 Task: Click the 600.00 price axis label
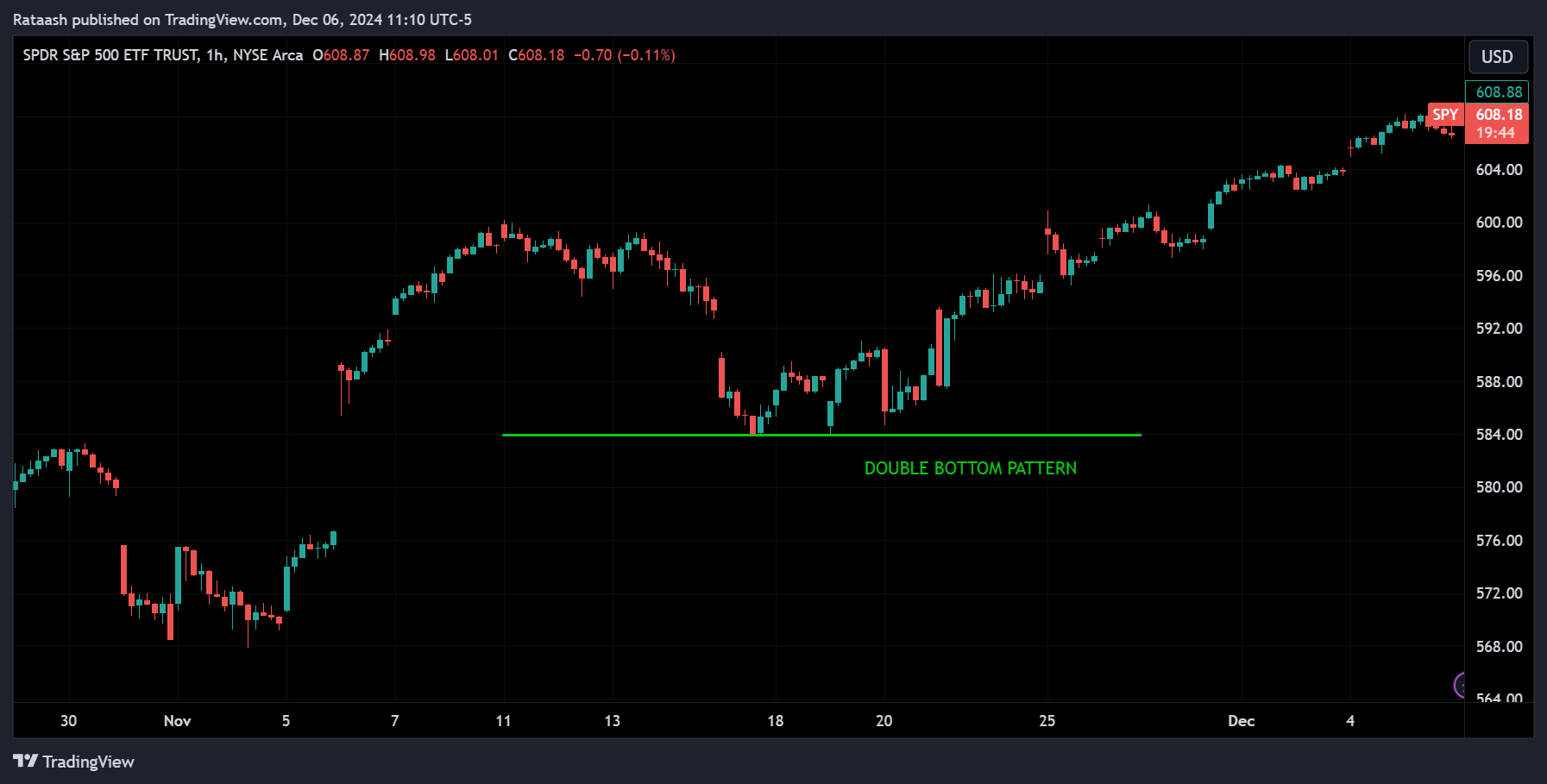coord(1499,223)
